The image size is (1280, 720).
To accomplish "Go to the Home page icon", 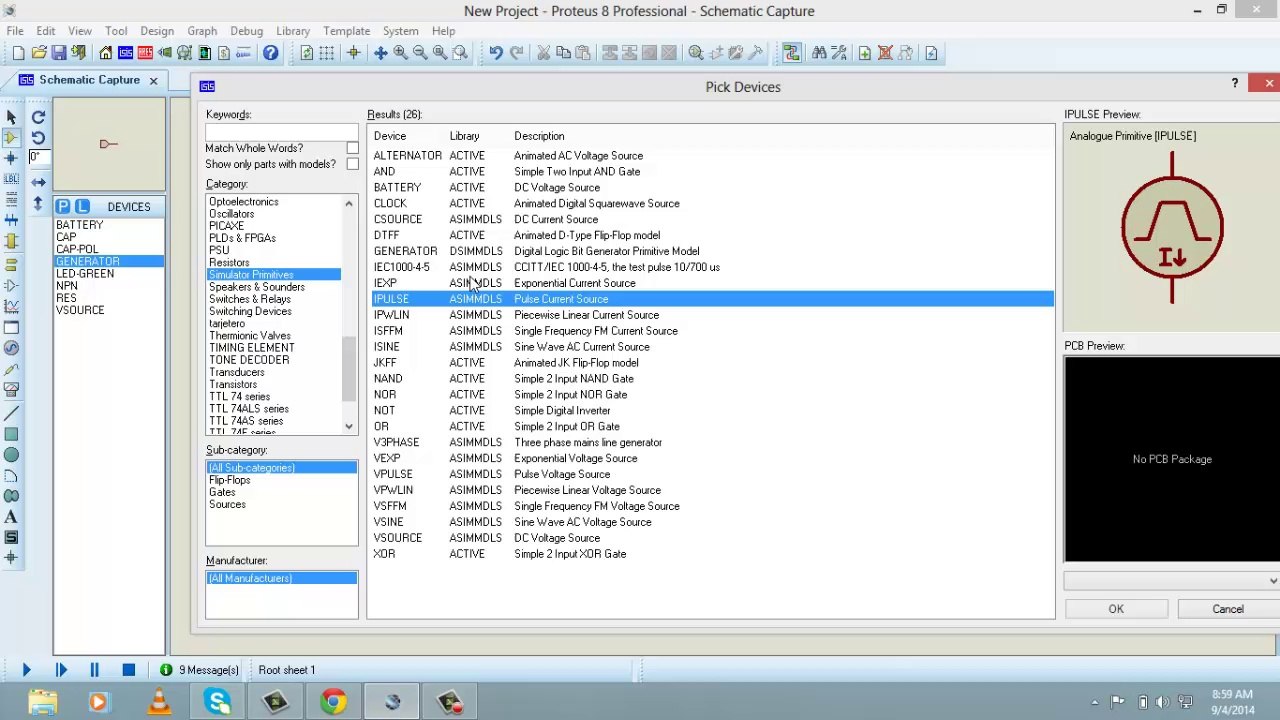I will click(x=105, y=53).
